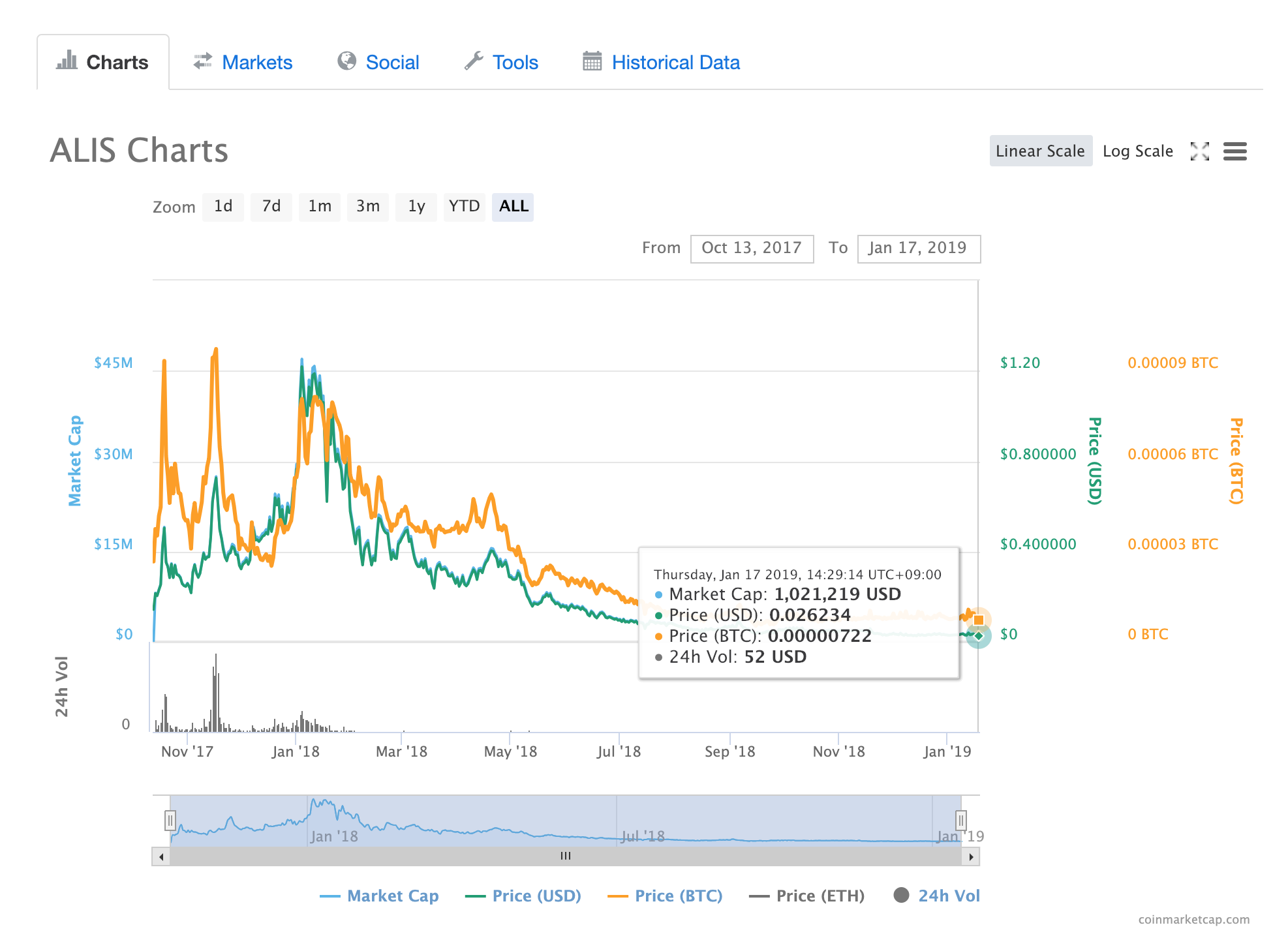
Task: Set zoom range to 3m
Action: tap(367, 207)
